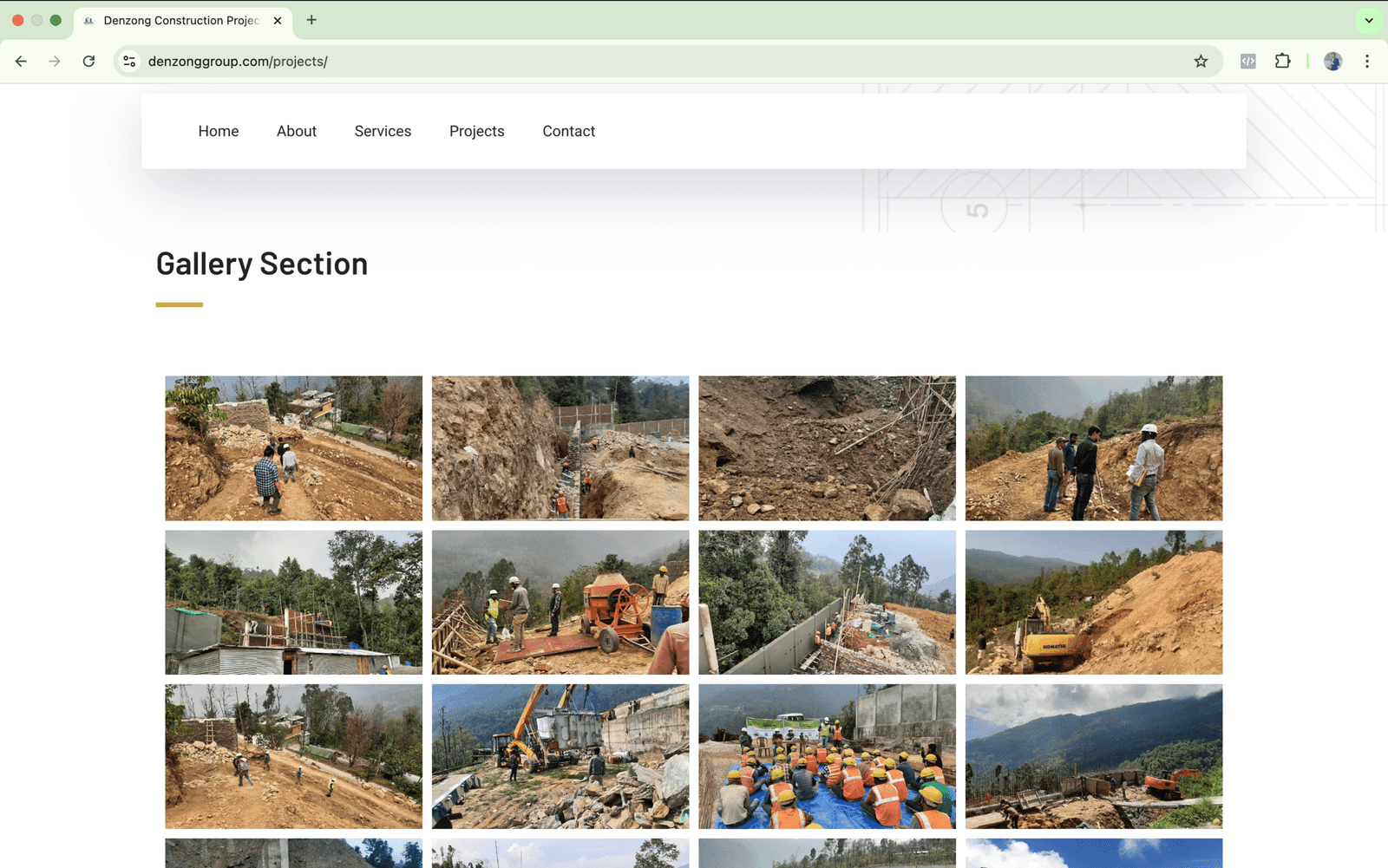The image size is (1388, 868).
Task: Open a new tab with plus button
Action: (x=311, y=20)
